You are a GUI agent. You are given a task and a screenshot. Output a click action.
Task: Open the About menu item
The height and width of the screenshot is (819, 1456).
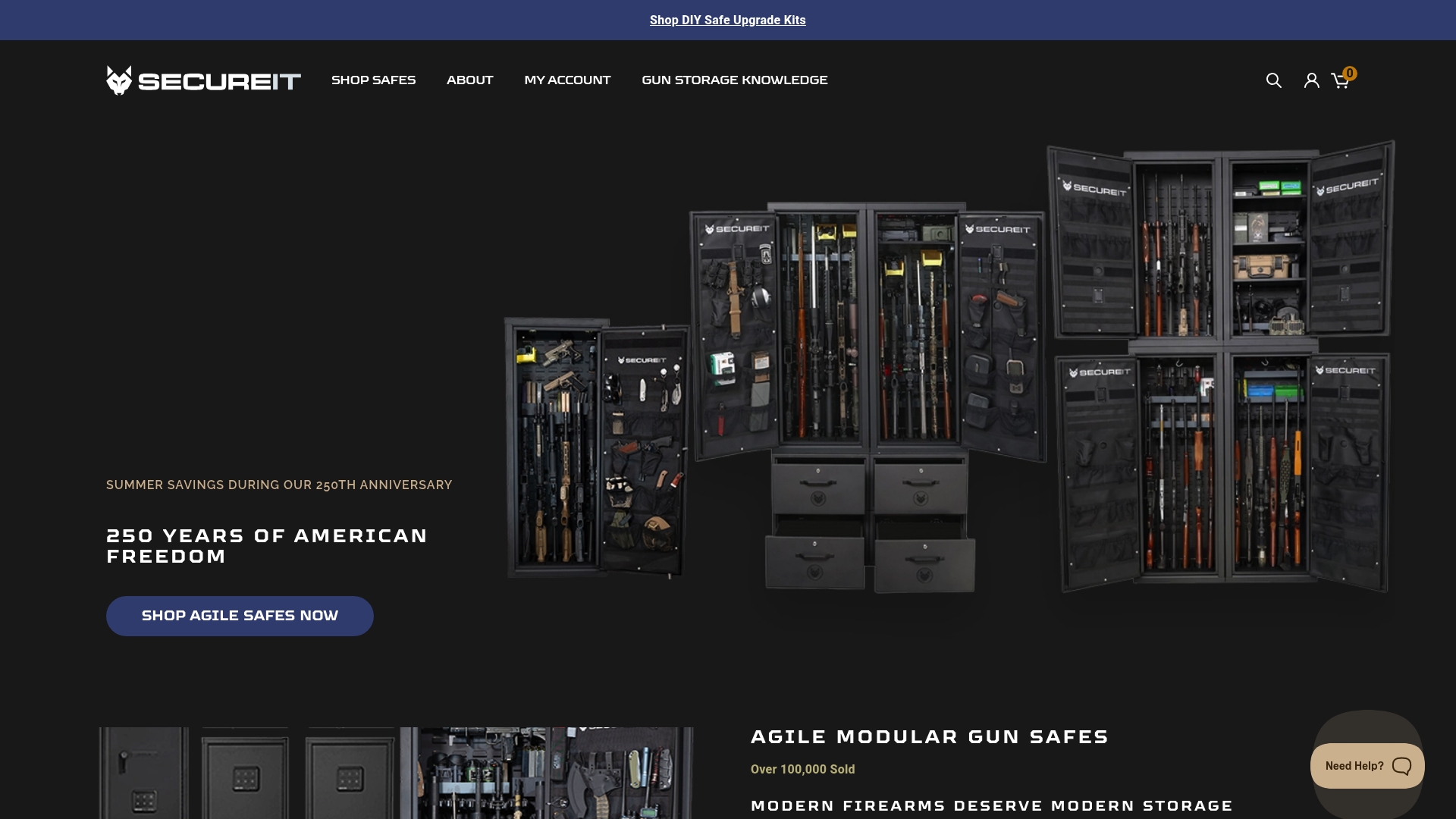click(x=469, y=80)
